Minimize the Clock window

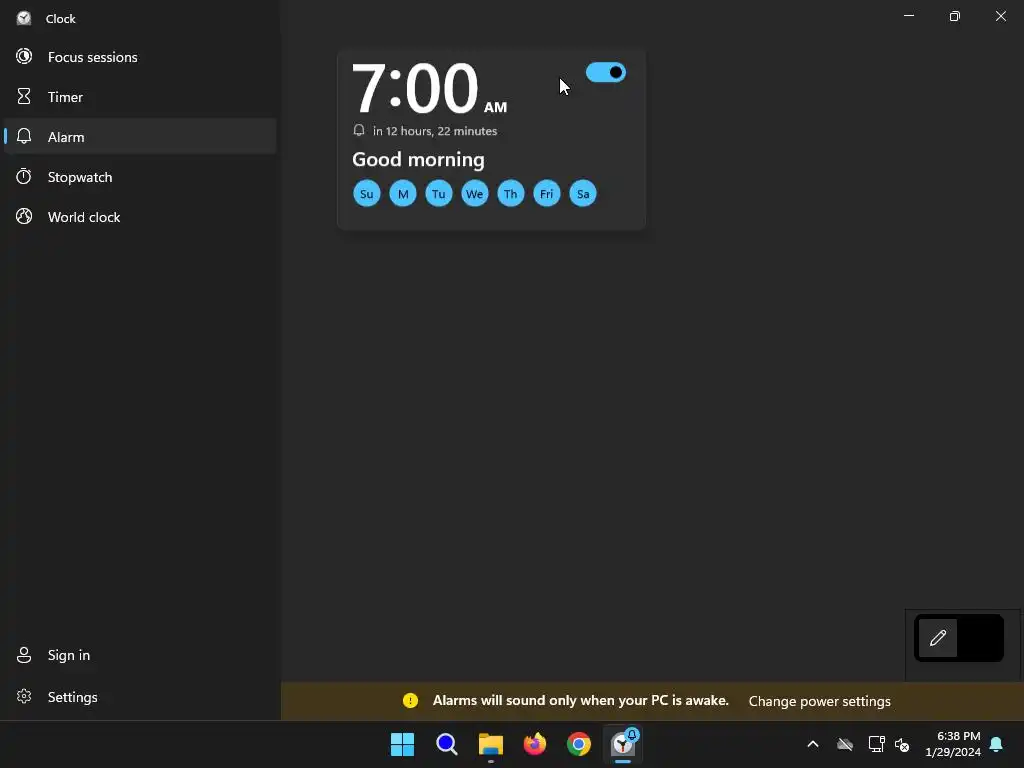(x=909, y=16)
